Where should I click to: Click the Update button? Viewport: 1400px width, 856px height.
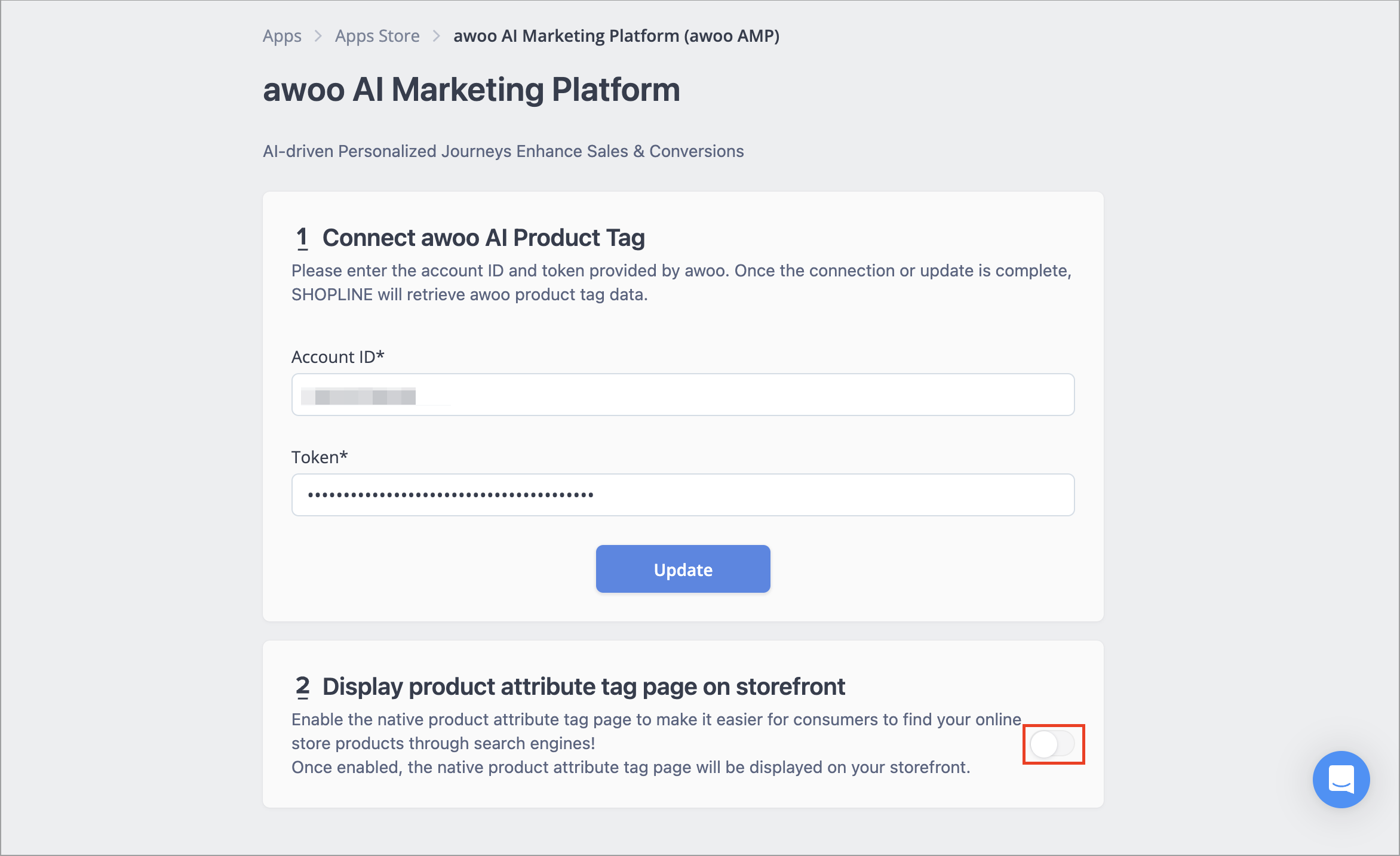pos(683,569)
